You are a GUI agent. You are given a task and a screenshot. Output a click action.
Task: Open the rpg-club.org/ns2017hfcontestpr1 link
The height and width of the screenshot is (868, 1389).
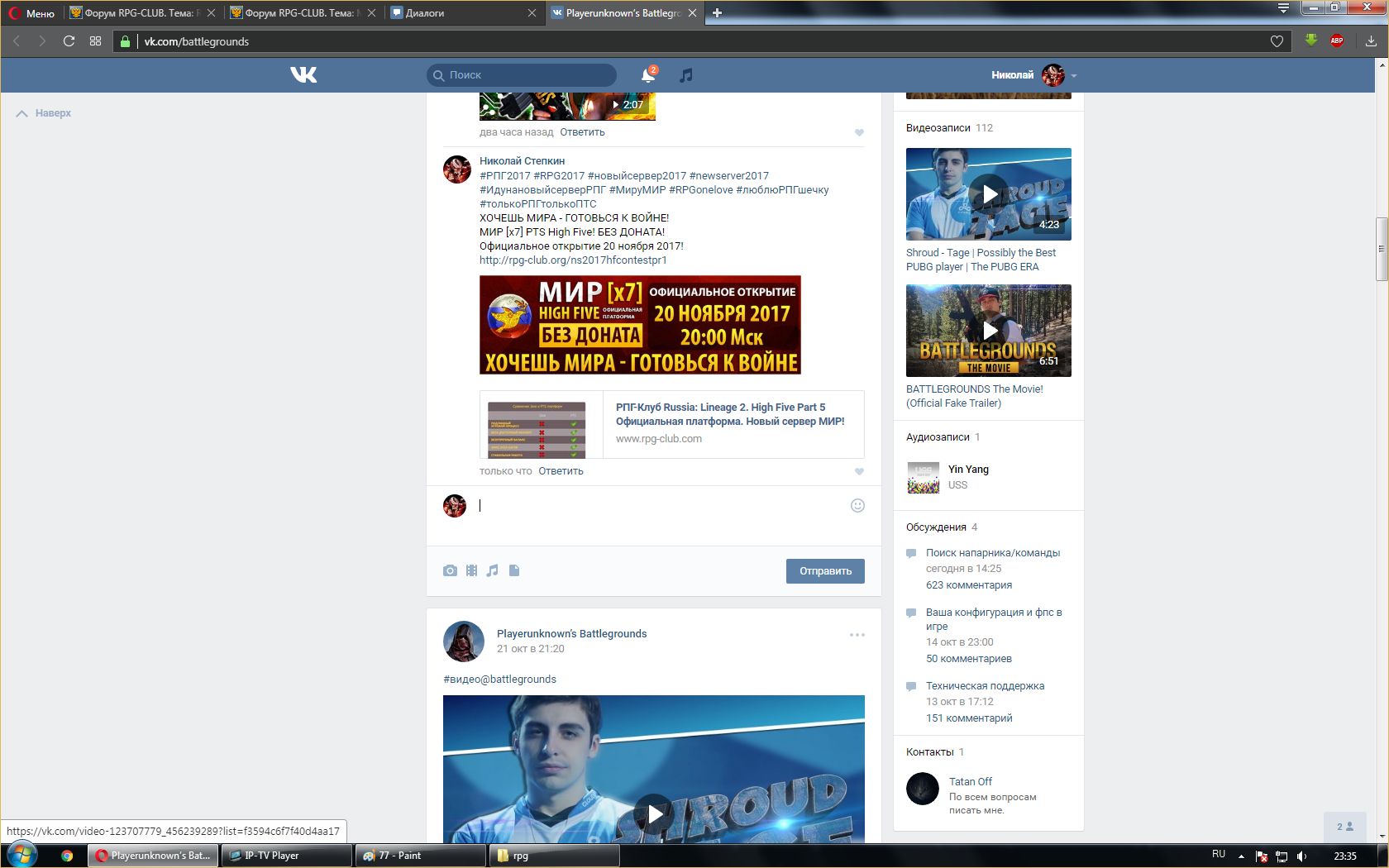(573, 260)
